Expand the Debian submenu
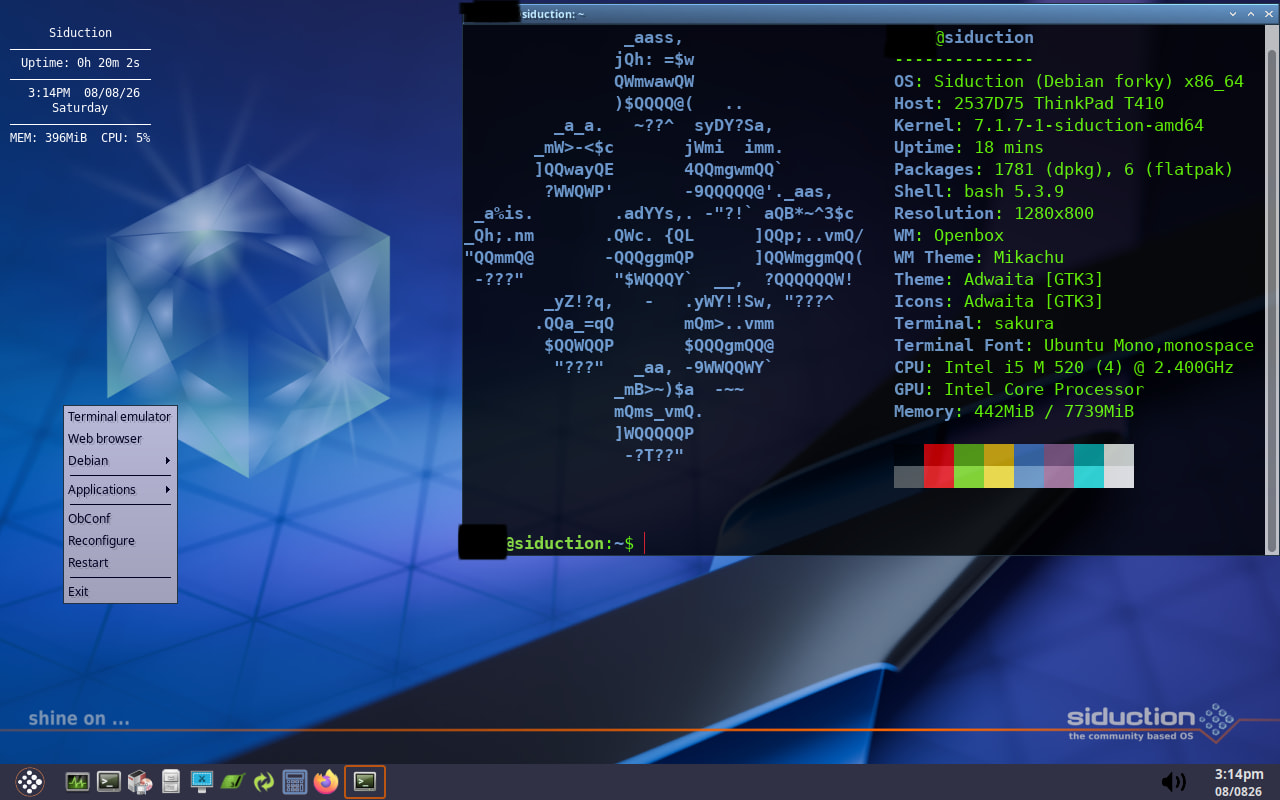The image size is (1280, 800). (120, 461)
